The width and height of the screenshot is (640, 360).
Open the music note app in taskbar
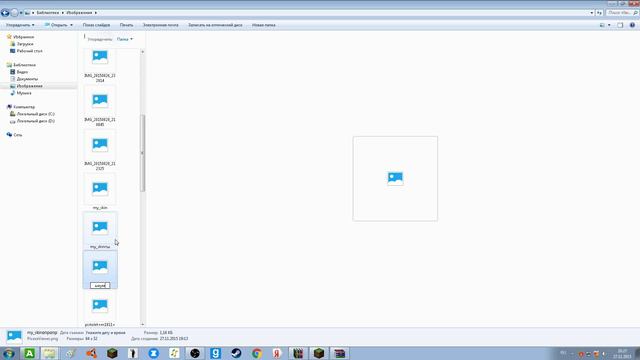click(x=174, y=353)
